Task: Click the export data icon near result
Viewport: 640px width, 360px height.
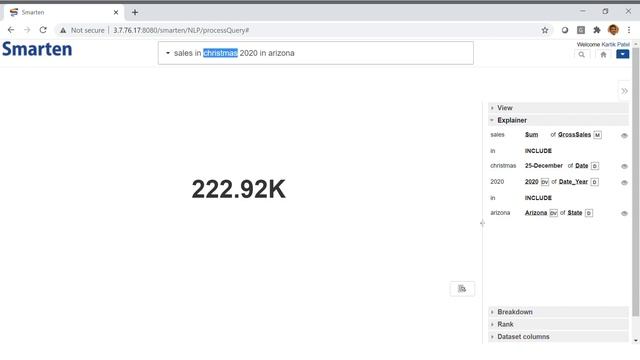Action: (462, 289)
